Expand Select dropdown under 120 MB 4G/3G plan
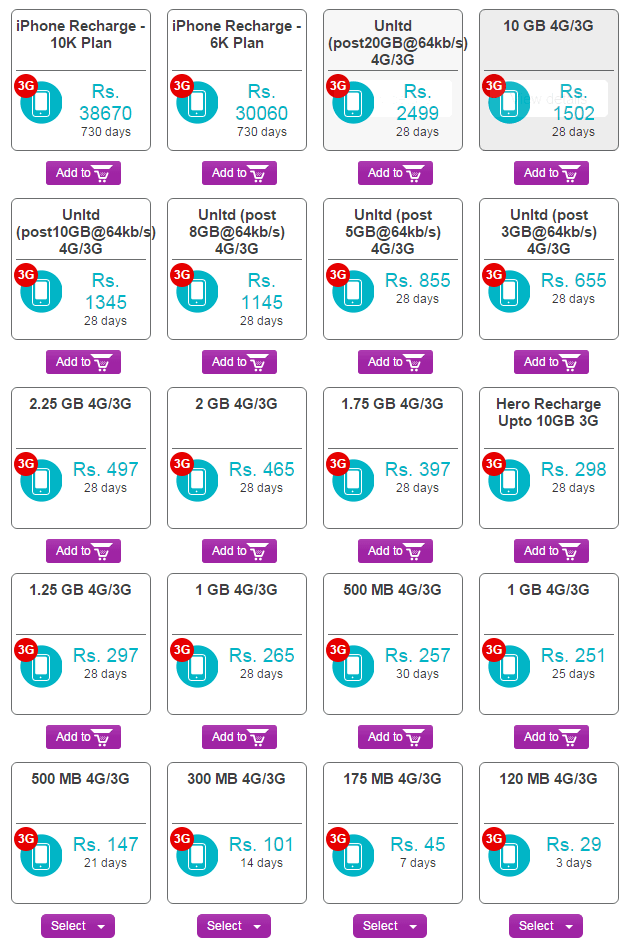The height and width of the screenshot is (948, 640). point(546,926)
